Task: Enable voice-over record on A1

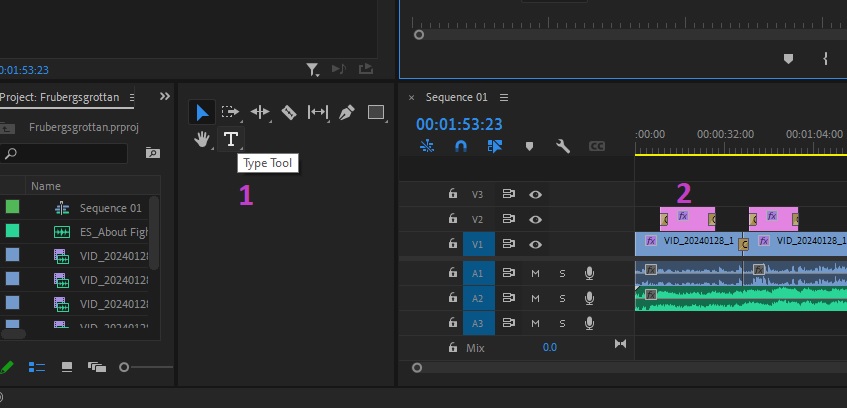Action: click(589, 273)
